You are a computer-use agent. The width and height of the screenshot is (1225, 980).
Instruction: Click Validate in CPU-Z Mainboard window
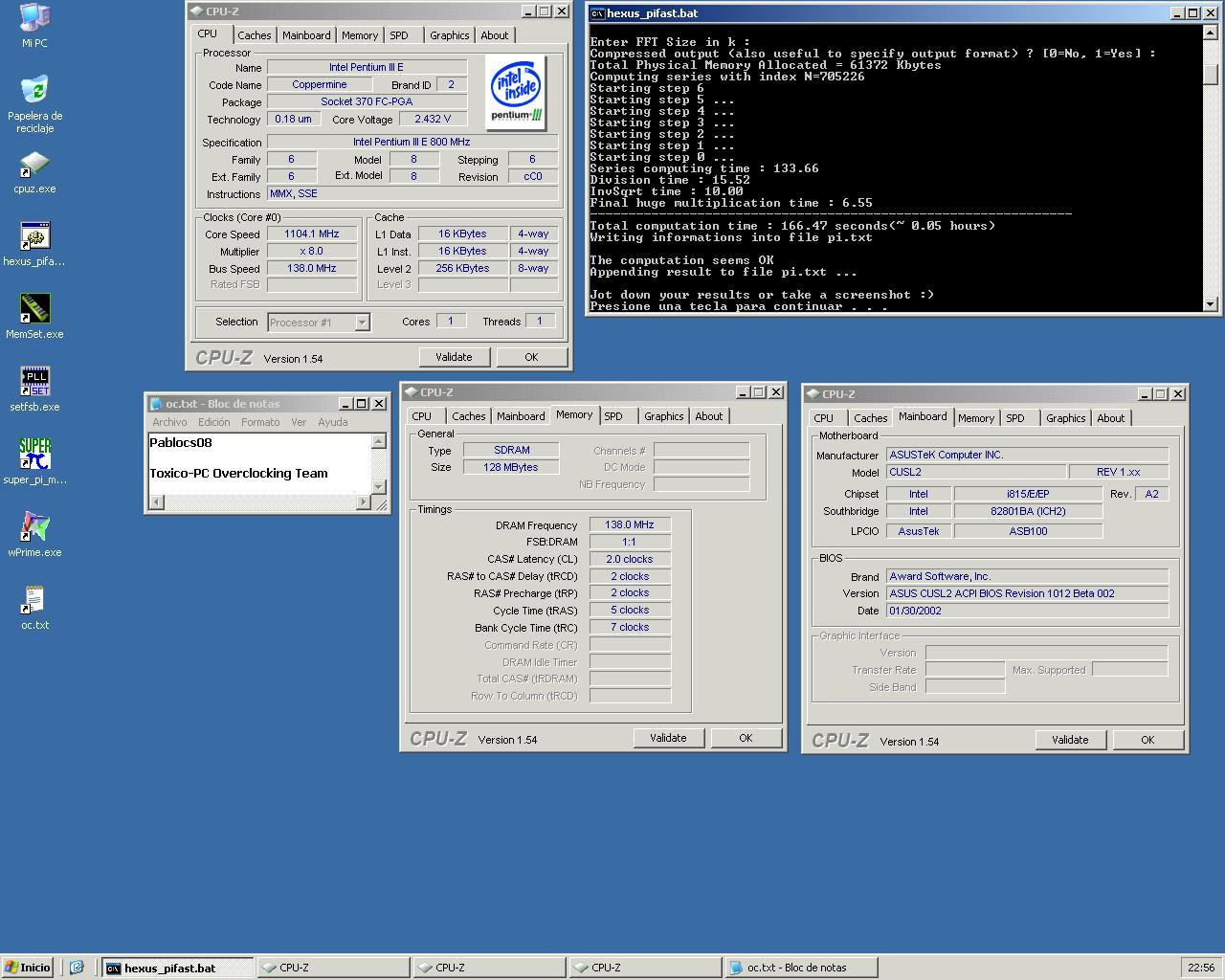pos(1070,740)
